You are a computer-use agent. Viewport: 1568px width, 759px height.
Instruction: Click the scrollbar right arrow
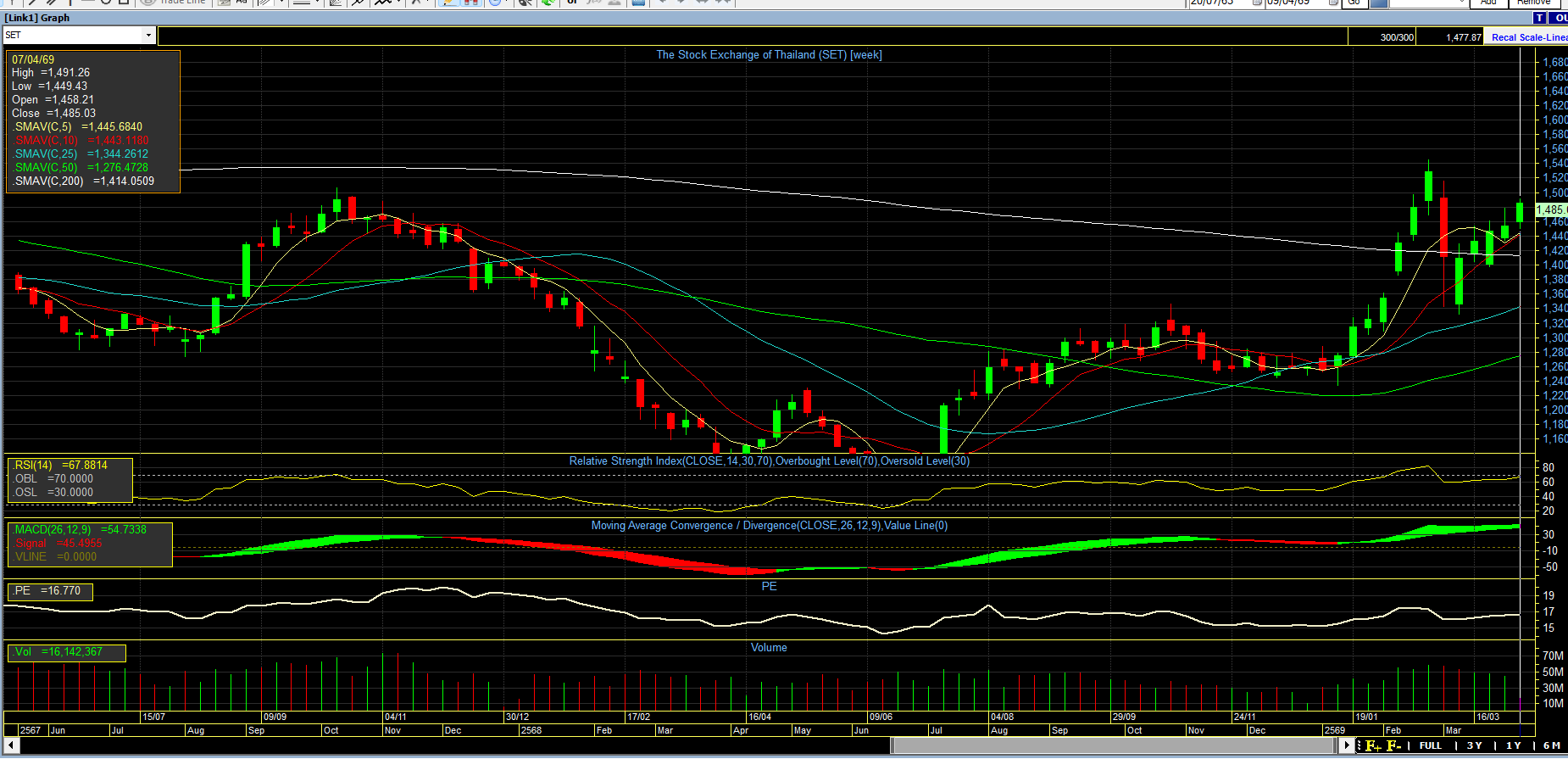tap(1348, 745)
